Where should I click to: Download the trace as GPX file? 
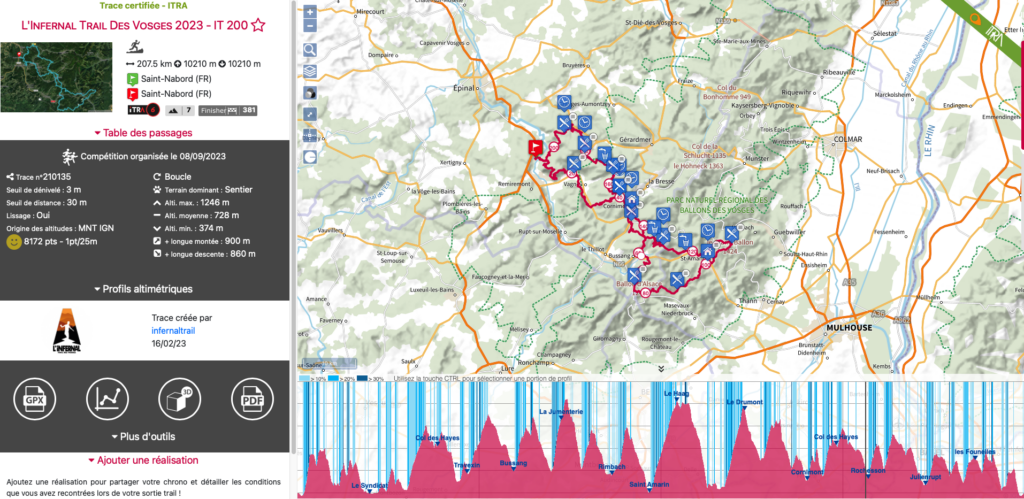pyautogui.click(x=34, y=399)
